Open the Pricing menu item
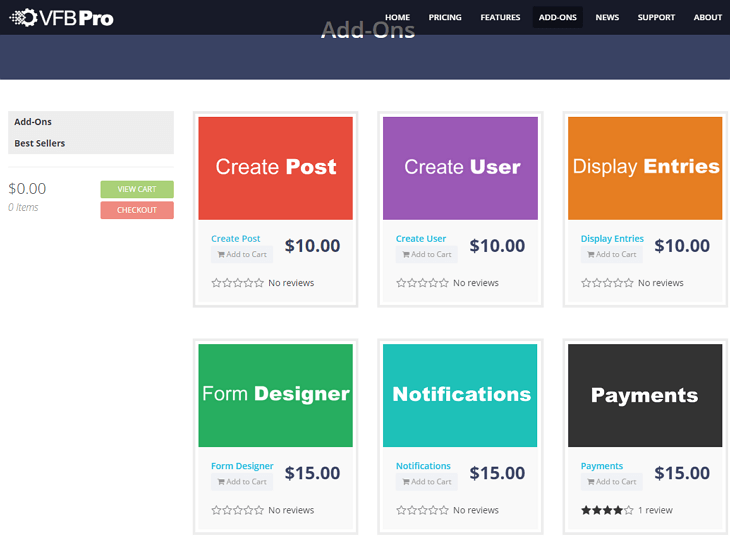730x538 pixels. click(x=445, y=17)
